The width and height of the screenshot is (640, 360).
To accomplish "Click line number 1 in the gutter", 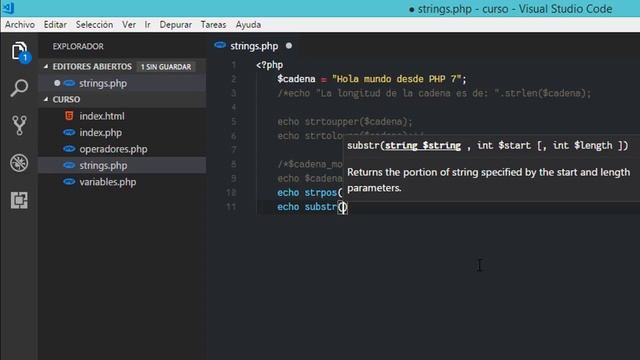I will tap(233, 64).
